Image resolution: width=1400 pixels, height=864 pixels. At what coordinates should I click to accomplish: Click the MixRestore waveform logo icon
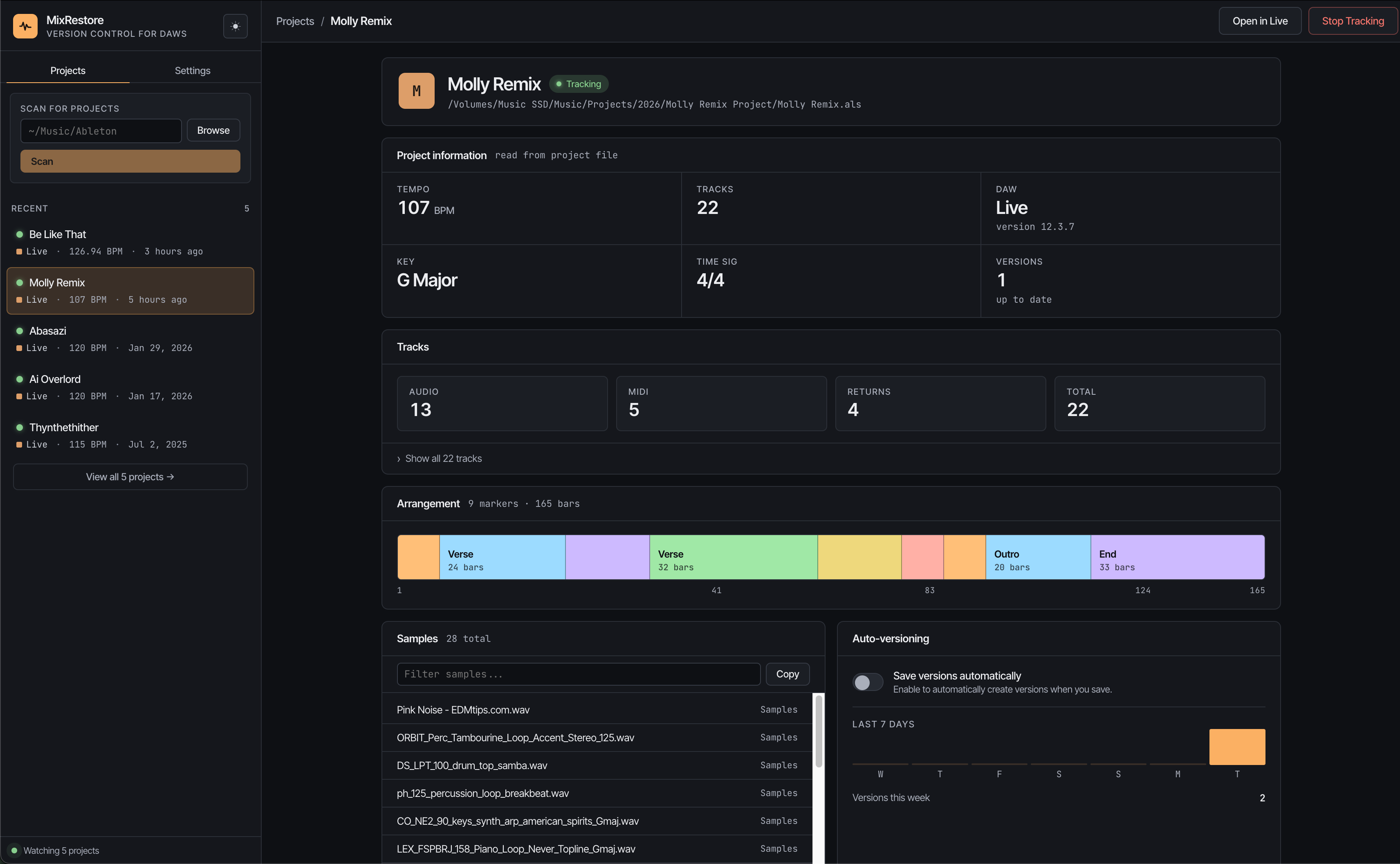tap(25, 26)
